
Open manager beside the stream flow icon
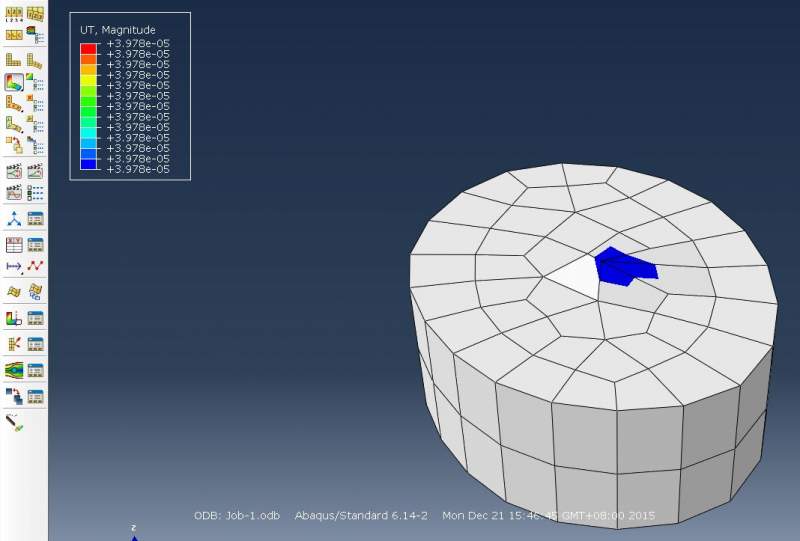35,370
